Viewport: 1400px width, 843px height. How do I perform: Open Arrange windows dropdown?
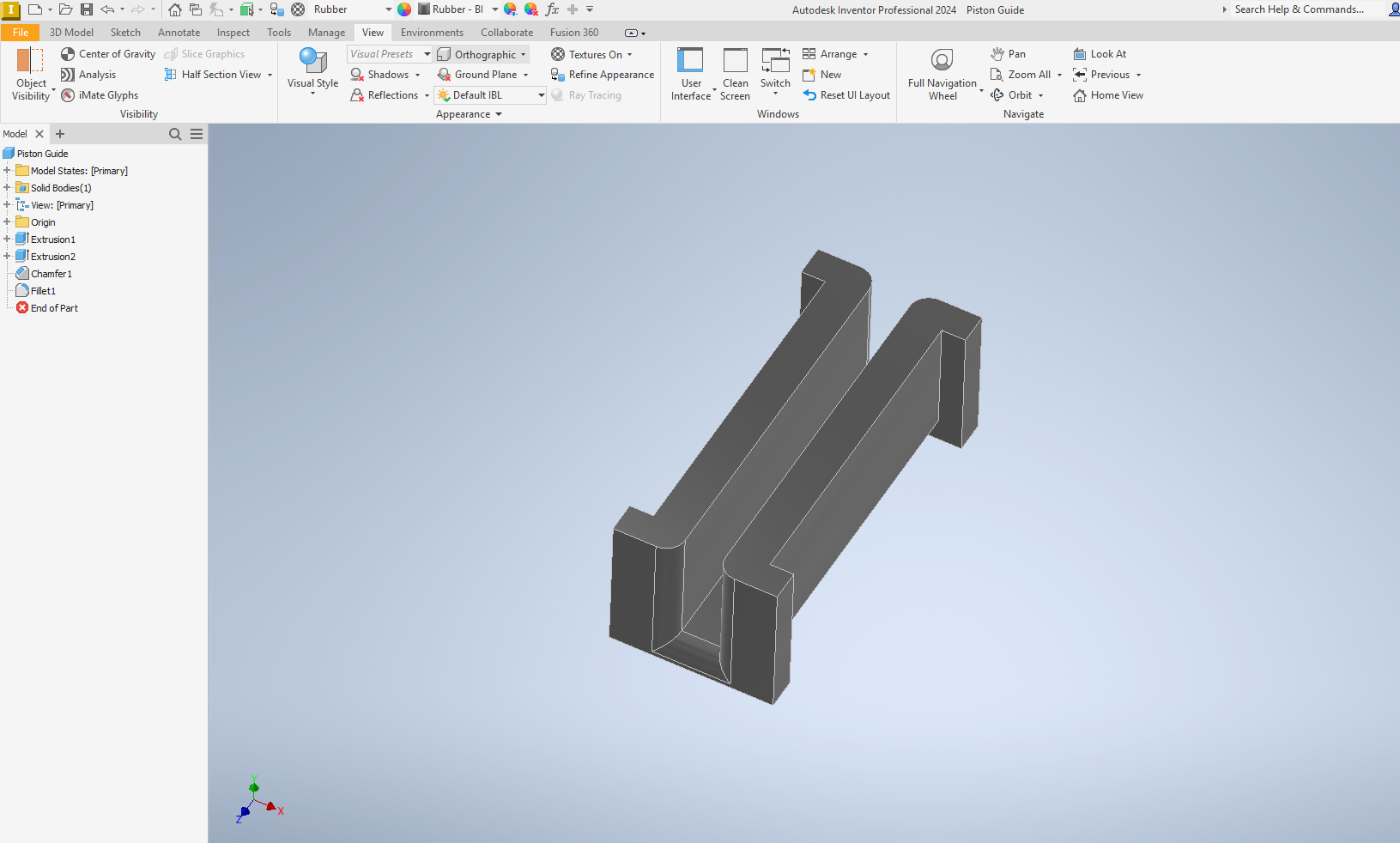click(x=835, y=54)
